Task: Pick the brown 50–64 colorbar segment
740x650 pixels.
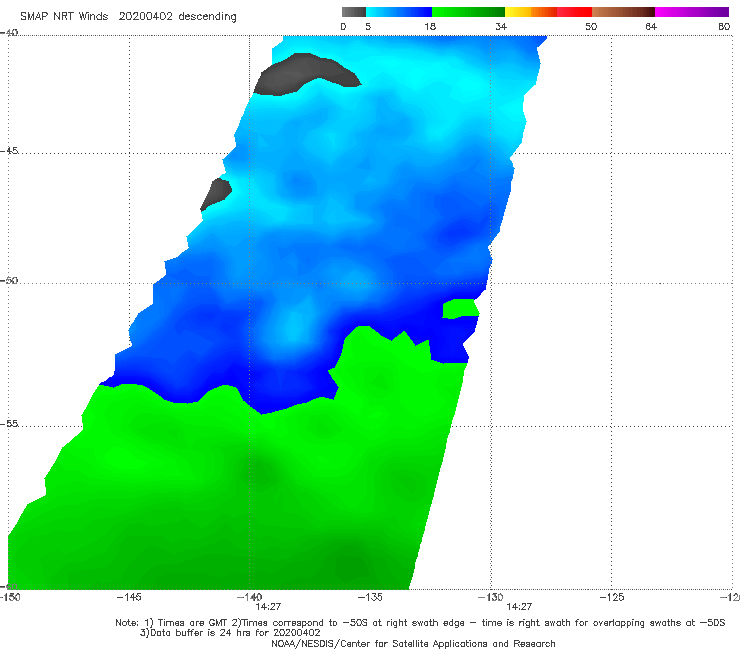Action: 623,12
